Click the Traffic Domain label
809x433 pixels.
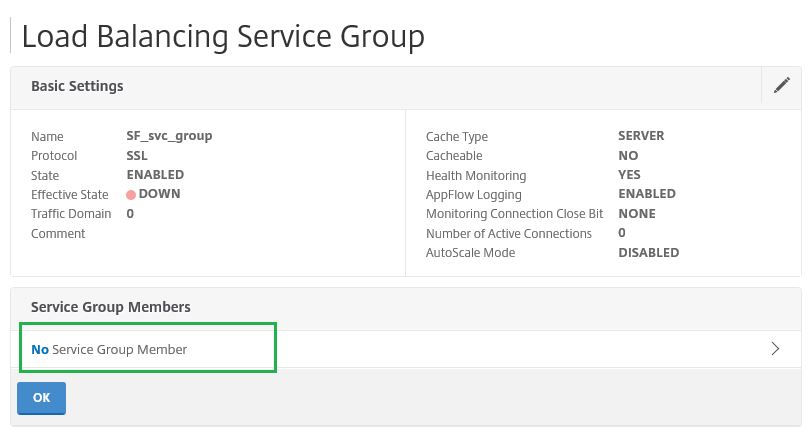click(x=71, y=214)
